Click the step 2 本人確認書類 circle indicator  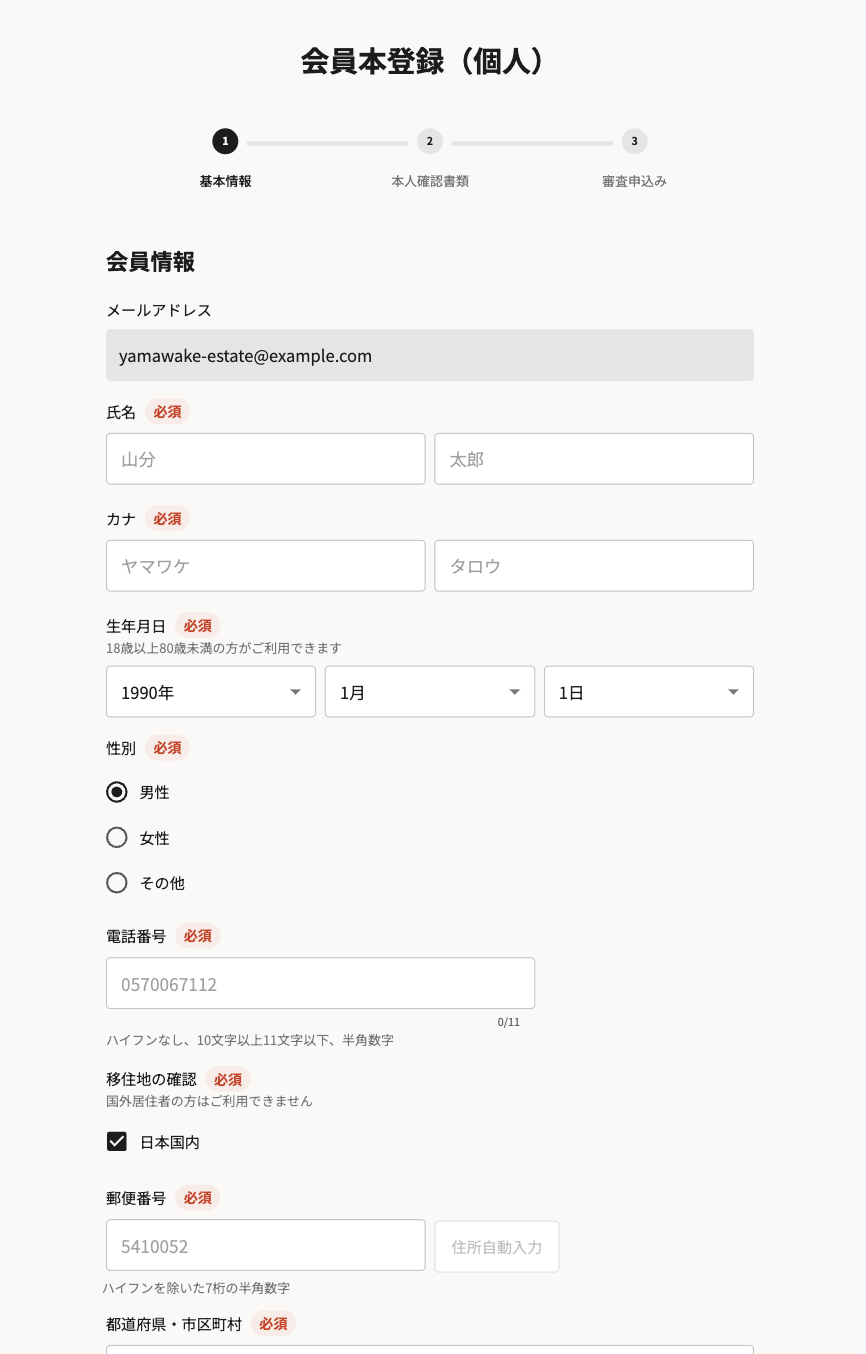(x=430, y=141)
